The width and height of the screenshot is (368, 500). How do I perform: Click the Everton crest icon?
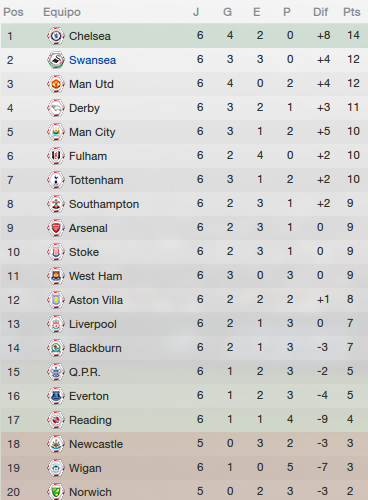[56, 396]
